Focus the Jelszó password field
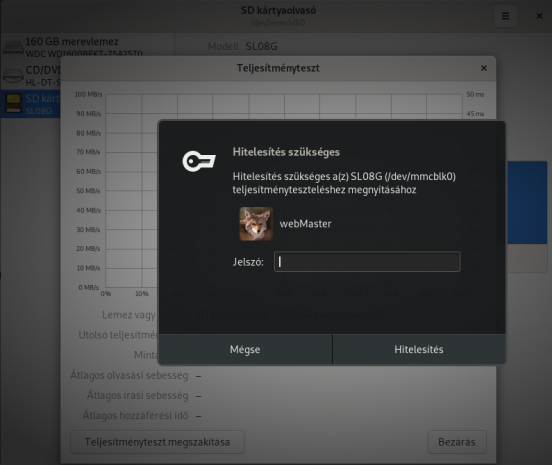This screenshot has height=465, width=552. coord(367,262)
